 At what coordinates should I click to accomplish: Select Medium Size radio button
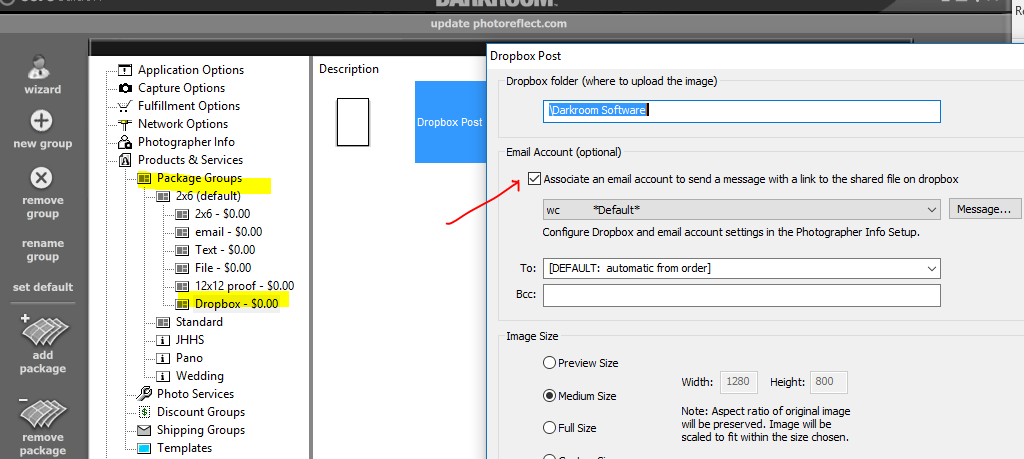click(549, 396)
